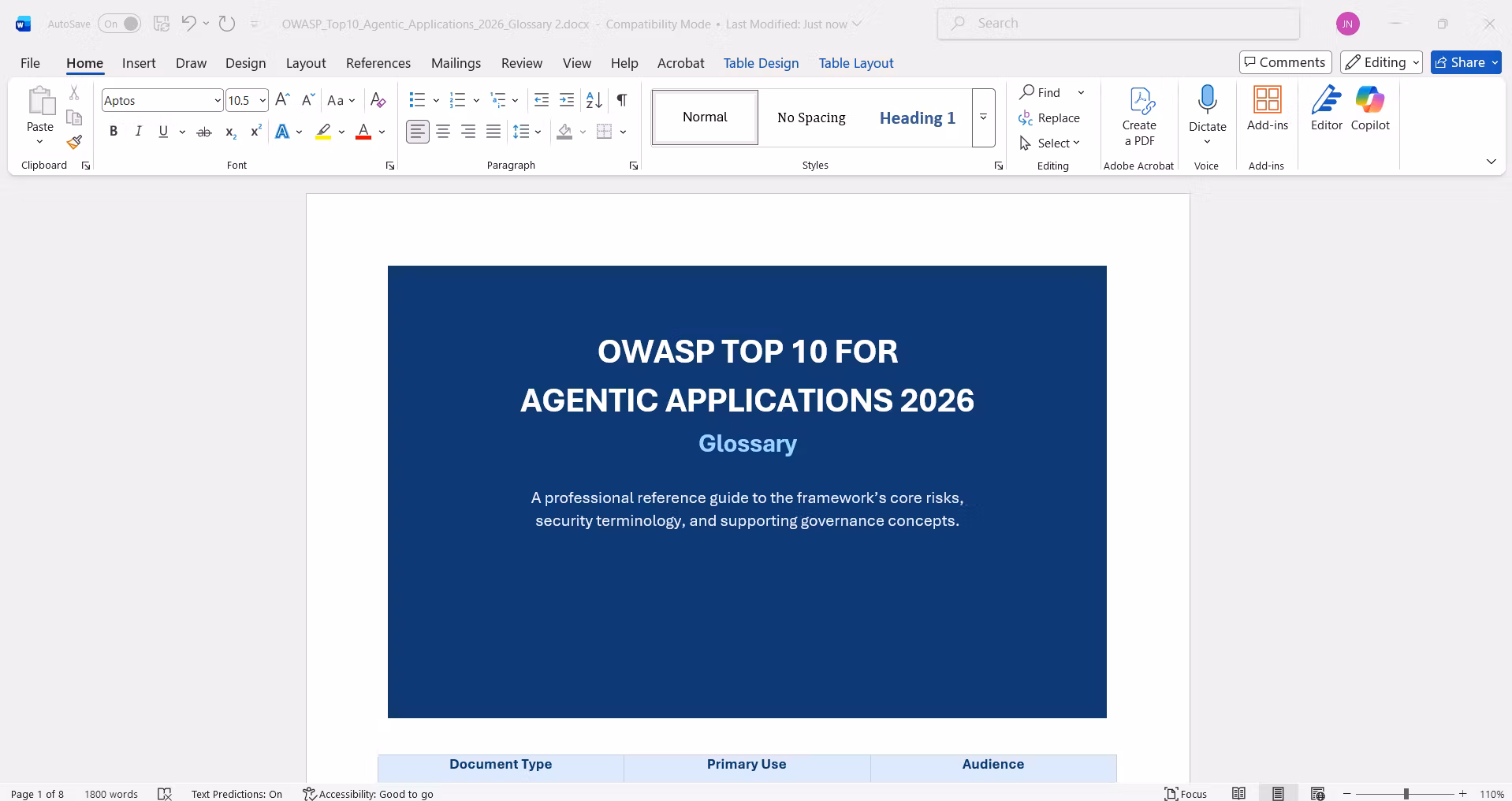Apply strikethrough formatting

(204, 132)
